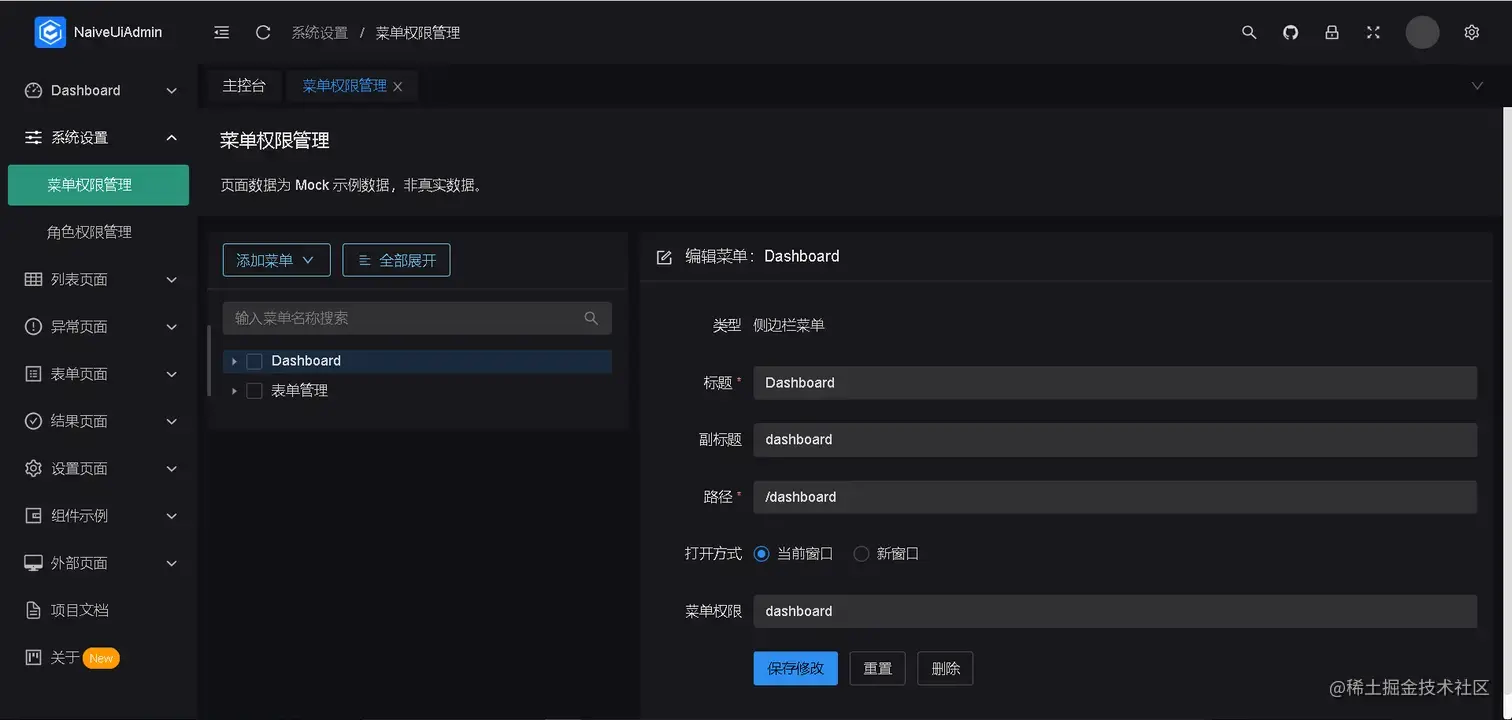Click the NaiveUiAdmin logo icon
Viewport: 1512px width, 720px height.
pyautogui.click(x=50, y=32)
